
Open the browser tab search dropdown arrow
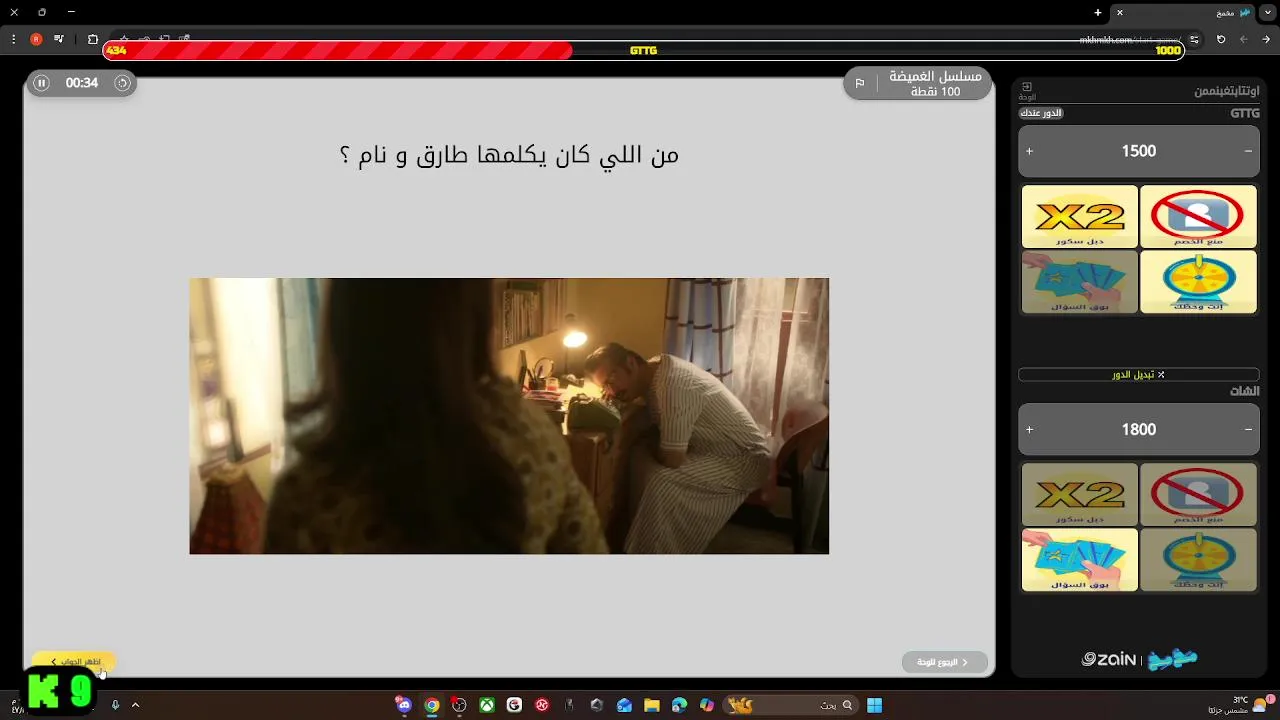coord(1267,12)
